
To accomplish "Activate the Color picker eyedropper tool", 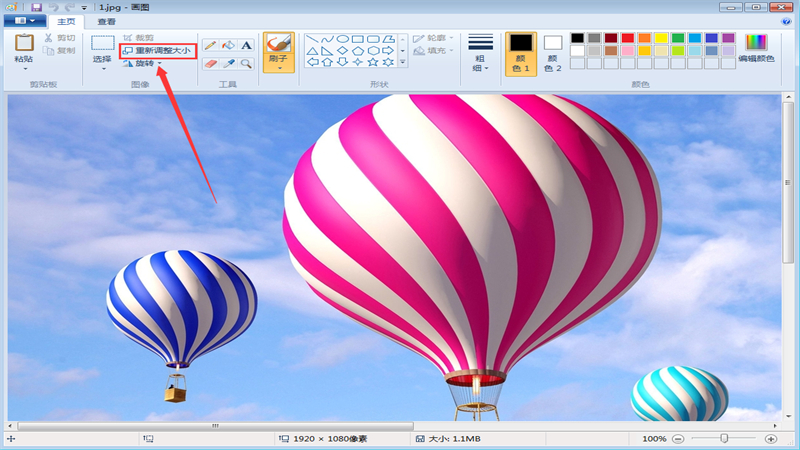I will 228,64.
